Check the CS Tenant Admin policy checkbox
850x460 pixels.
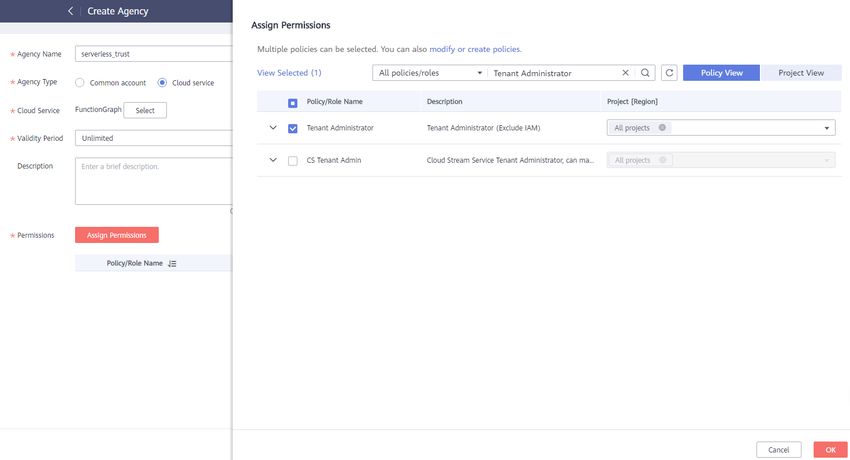tap(293, 161)
